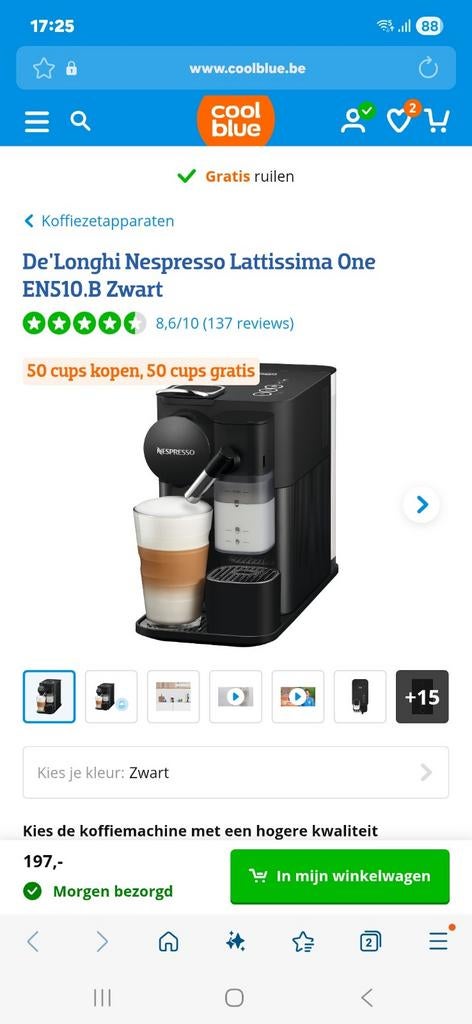
Task: Play the first video thumbnail
Action: [236, 697]
